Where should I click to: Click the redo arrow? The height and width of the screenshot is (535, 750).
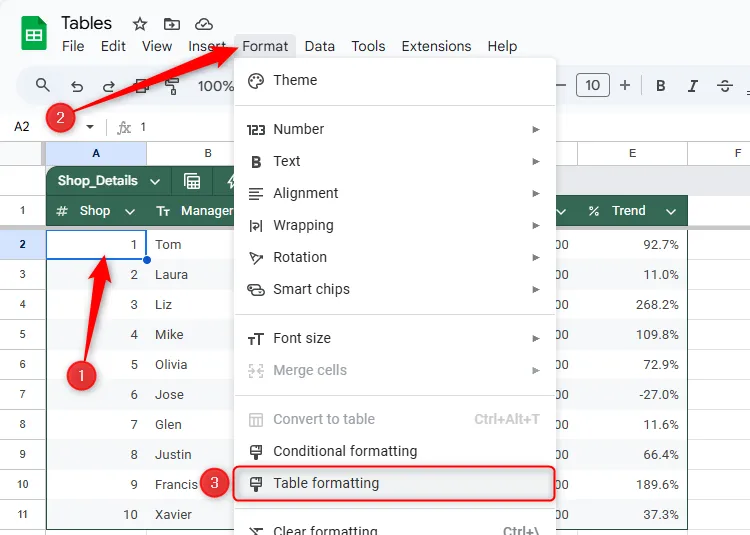pyautogui.click(x=109, y=86)
